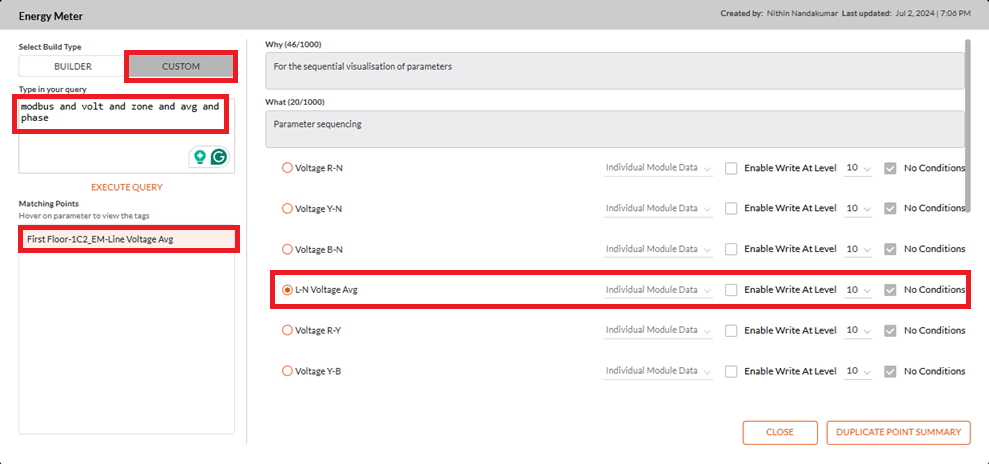Click the EXECUTE QUERY link
This screenshot has height=464, width=989.
click(127, 187)
